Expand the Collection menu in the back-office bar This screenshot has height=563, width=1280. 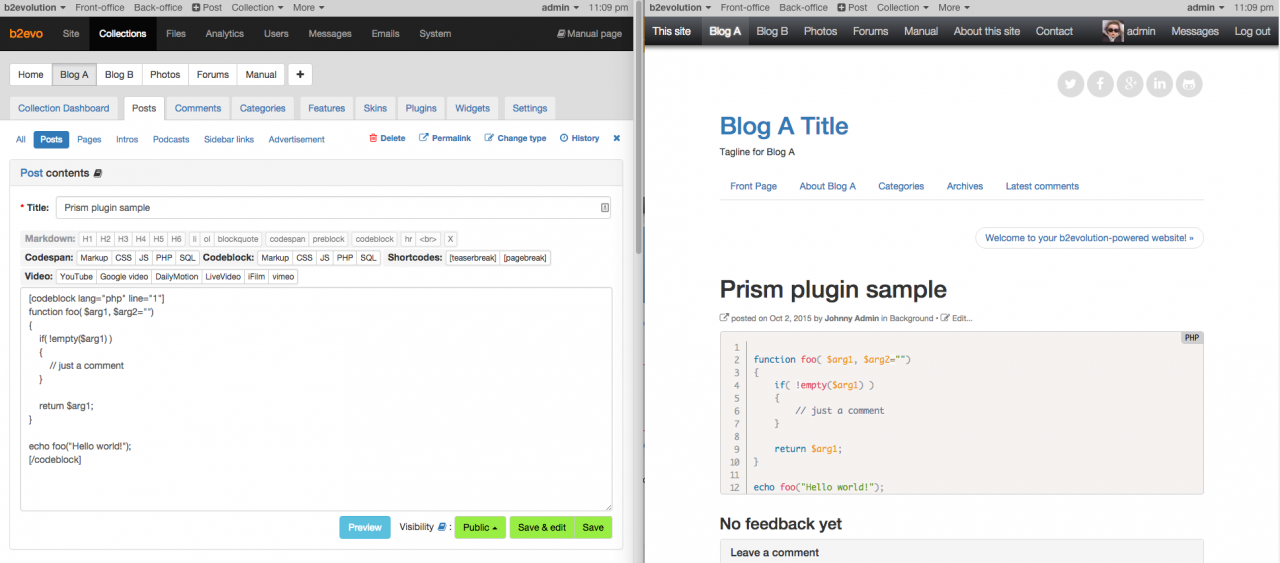coord(257,7)
